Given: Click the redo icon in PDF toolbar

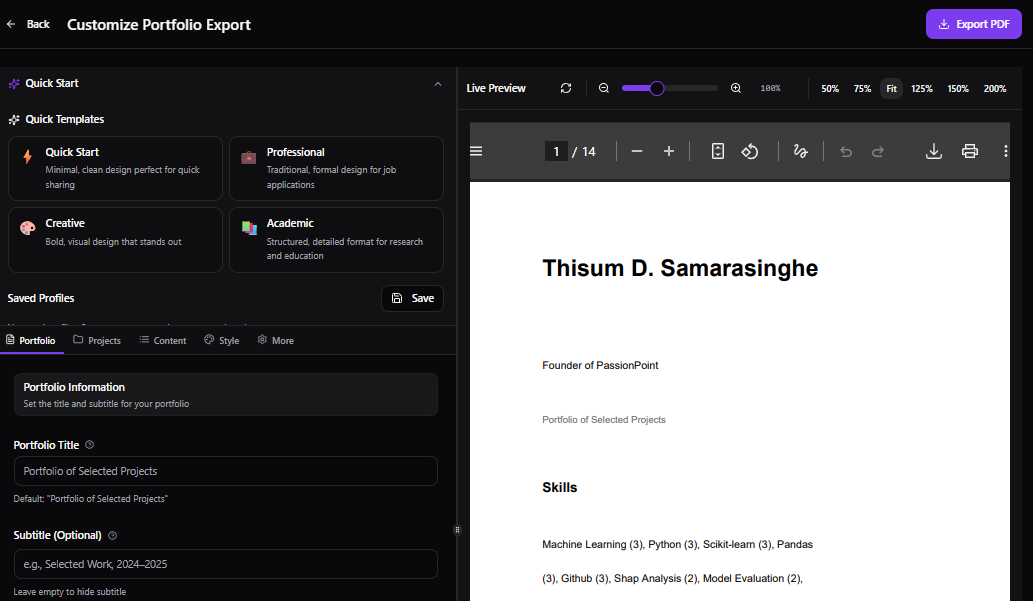Looking at the screenshot, I should point(878,152).
